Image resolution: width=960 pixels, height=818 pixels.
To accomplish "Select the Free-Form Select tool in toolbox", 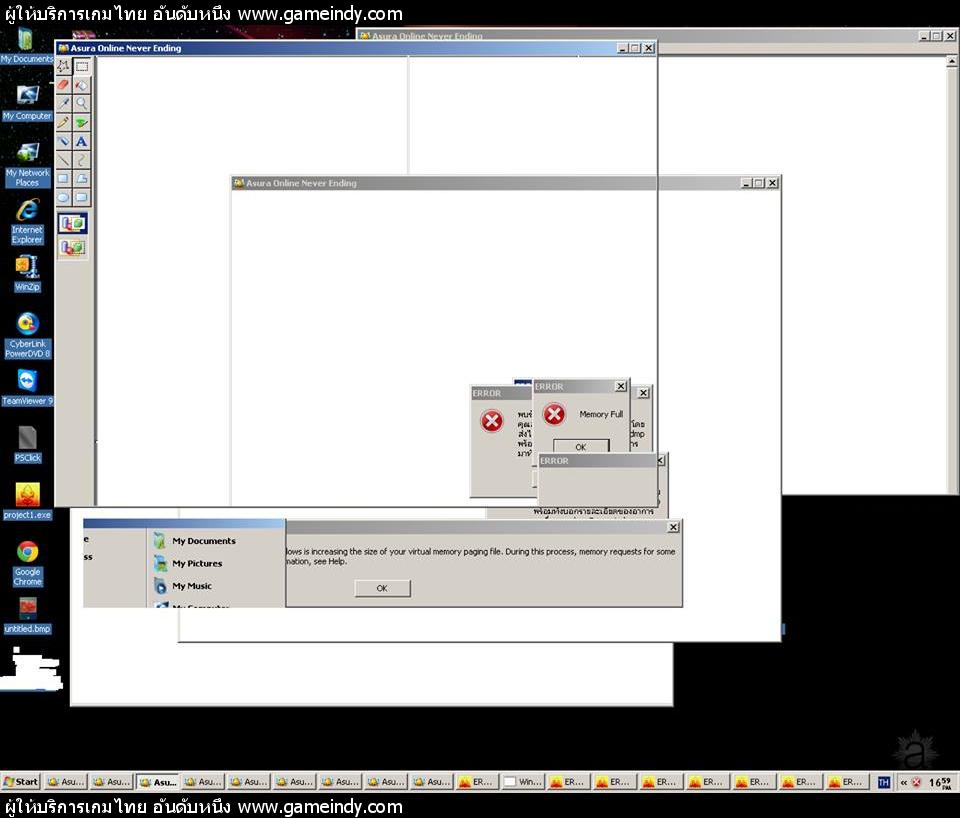I will point(64,66).
